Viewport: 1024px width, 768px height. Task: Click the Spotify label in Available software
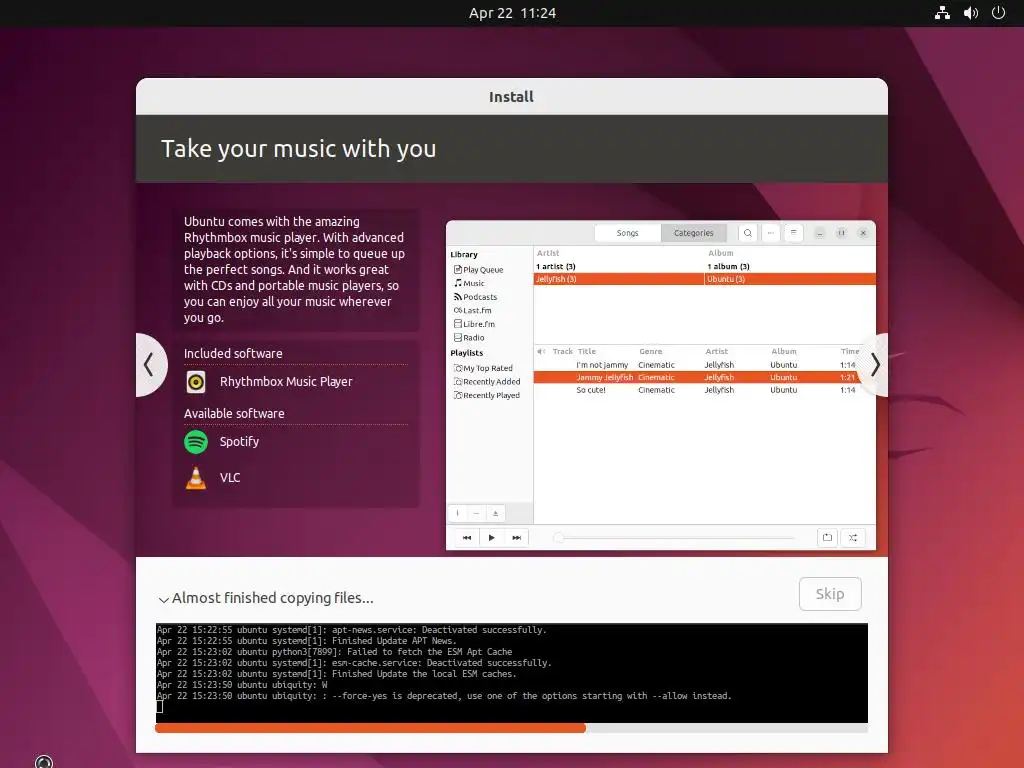(x=239, y=442)
